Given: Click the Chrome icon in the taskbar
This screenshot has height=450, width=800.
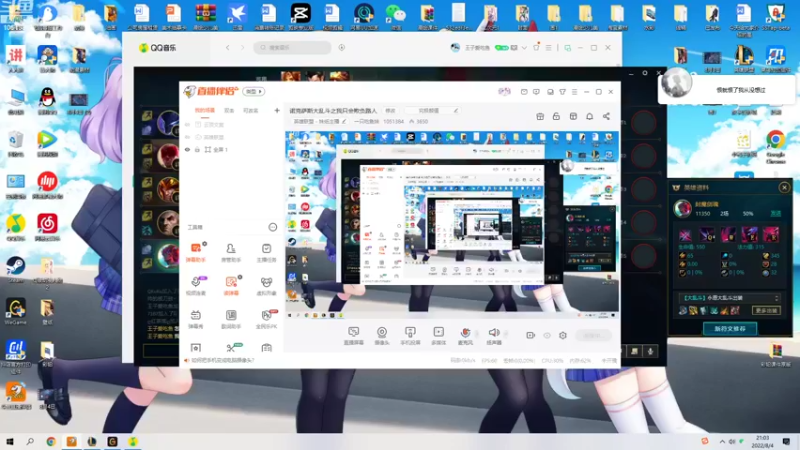Looking at the screenshot, I should (x=51, y=441).
